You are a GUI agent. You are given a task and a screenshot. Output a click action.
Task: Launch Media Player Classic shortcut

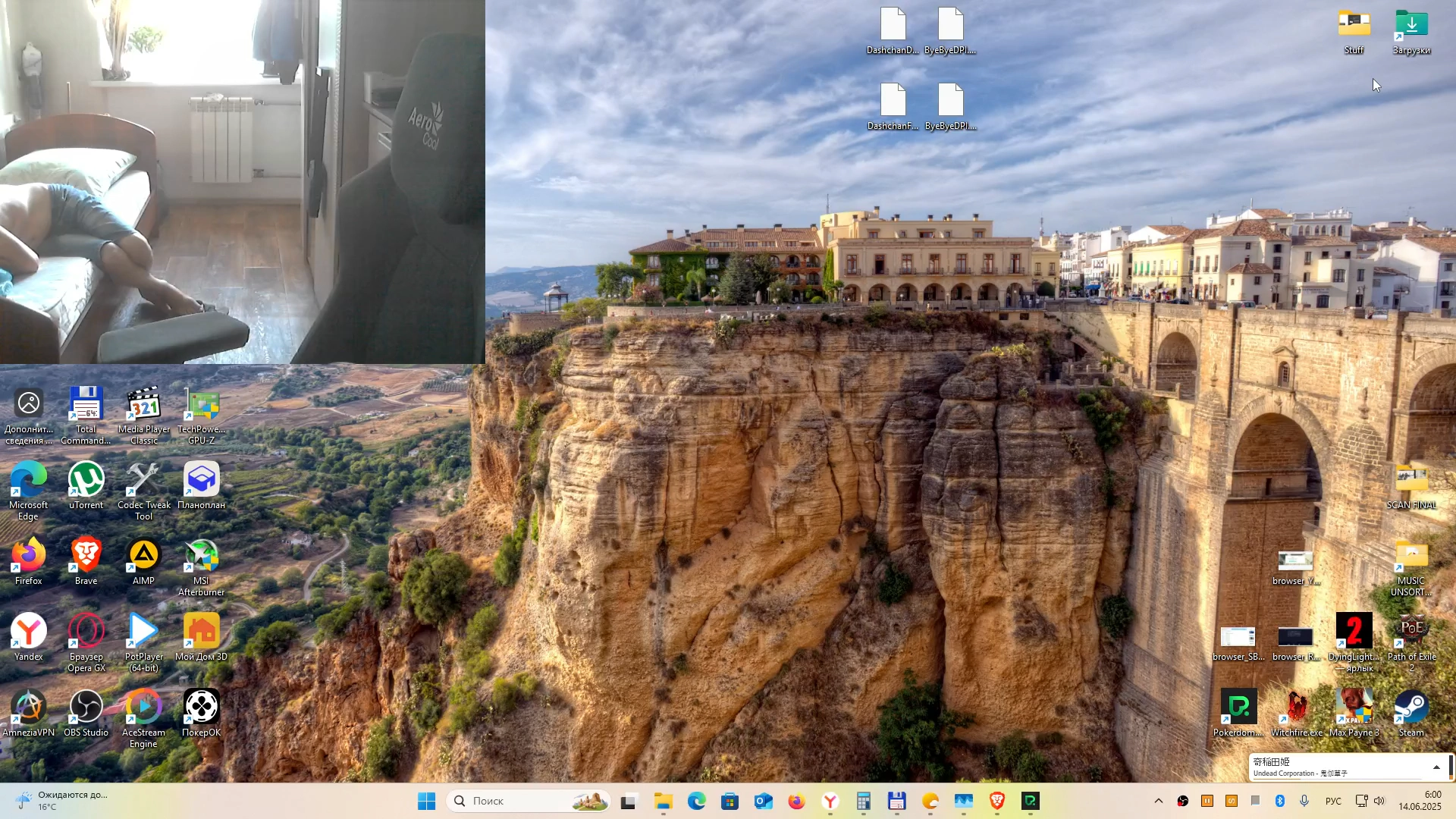click(x=143, y=415)
